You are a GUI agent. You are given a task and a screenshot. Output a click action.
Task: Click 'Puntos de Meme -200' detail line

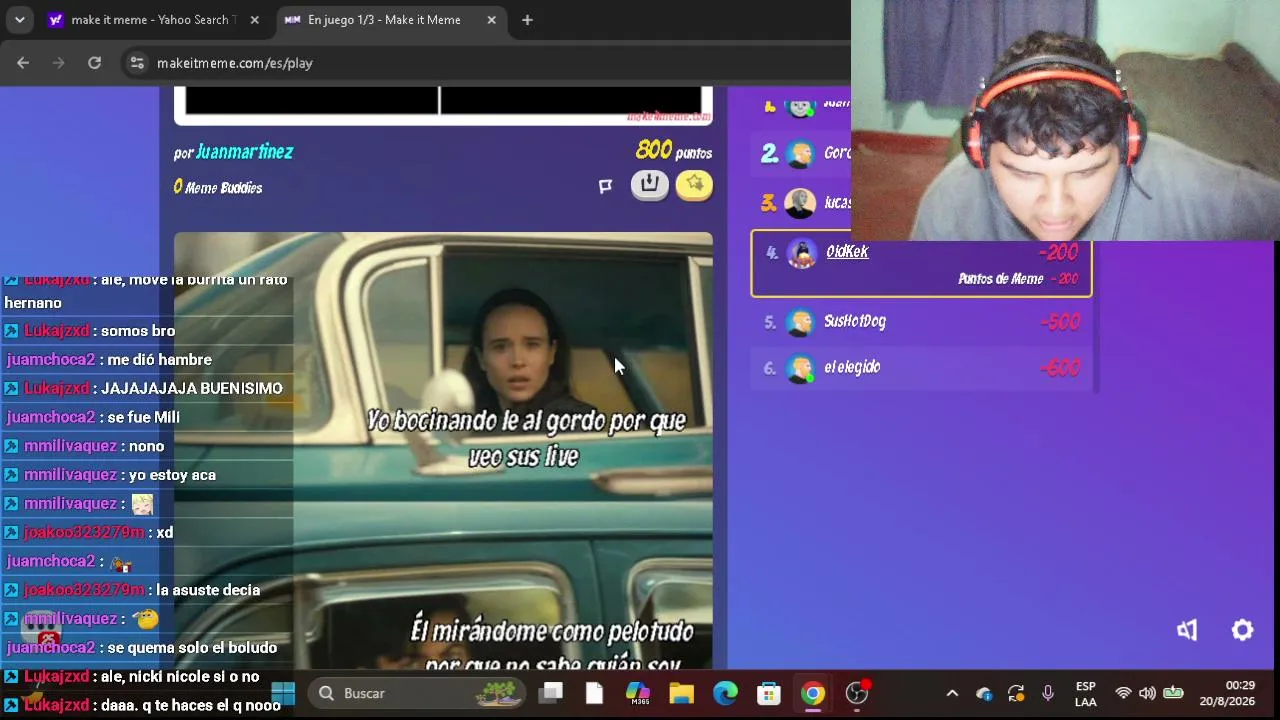coord(1018,279)
